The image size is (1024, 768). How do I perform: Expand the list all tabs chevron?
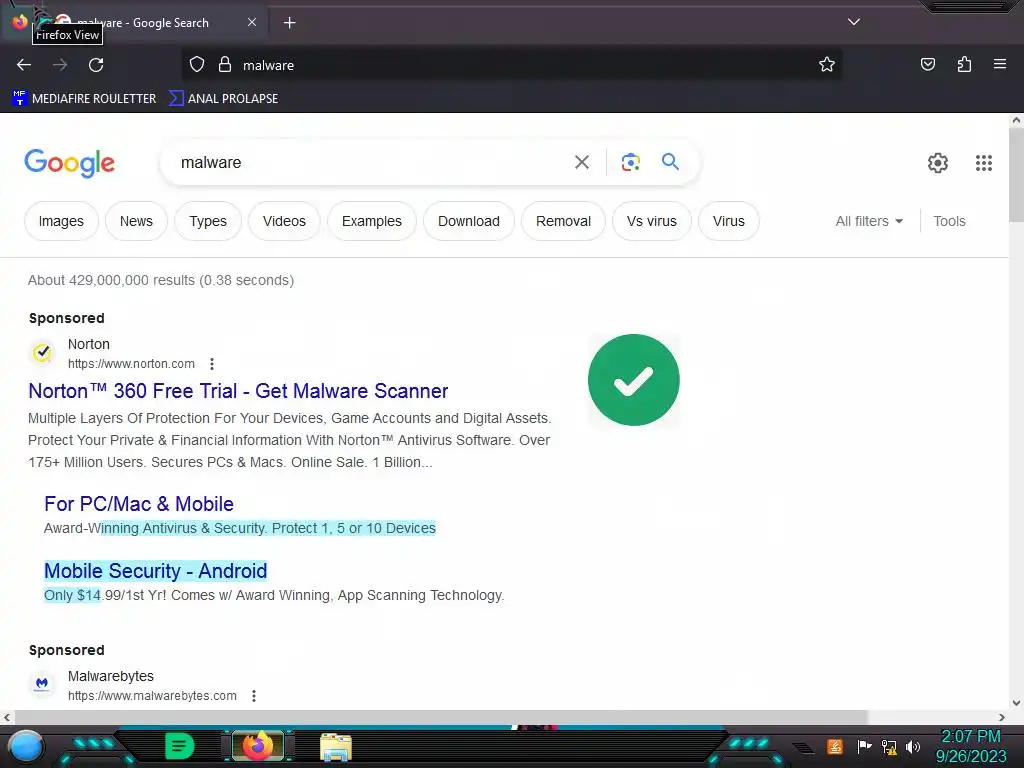point(854,22)
